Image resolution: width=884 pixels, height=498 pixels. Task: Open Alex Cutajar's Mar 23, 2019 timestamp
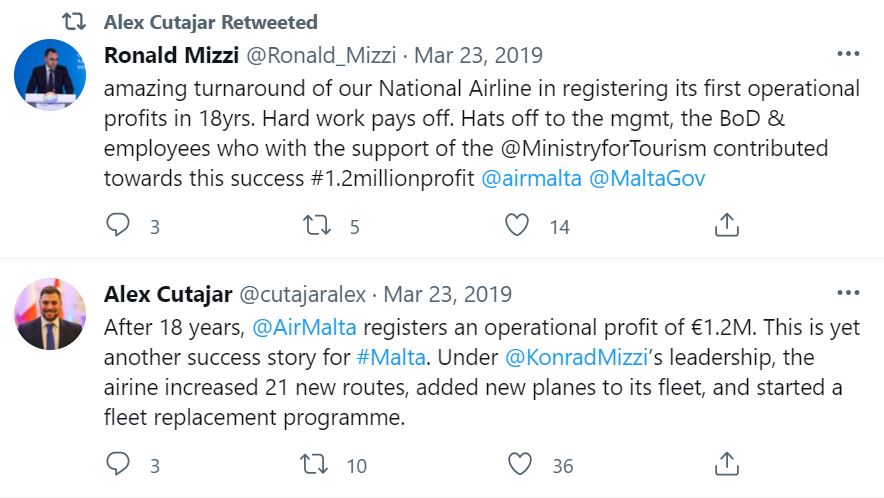click(x=448, y=294)
